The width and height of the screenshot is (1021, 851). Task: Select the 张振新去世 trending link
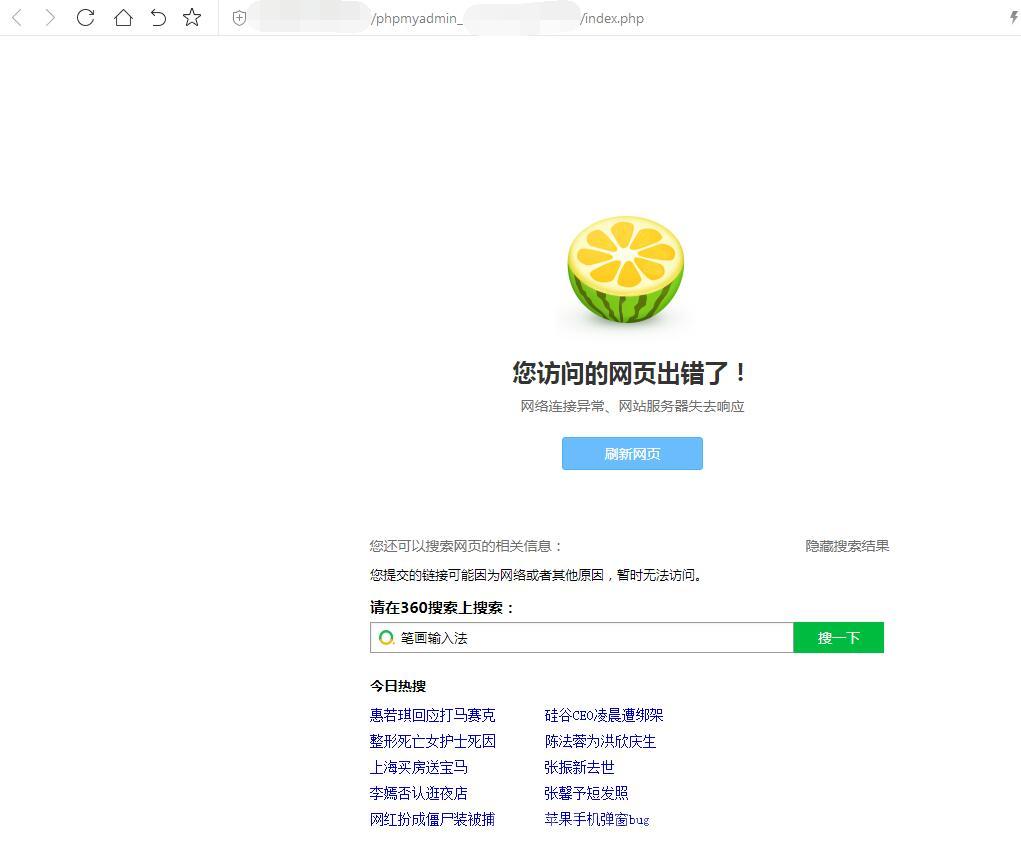coord(579,767)
